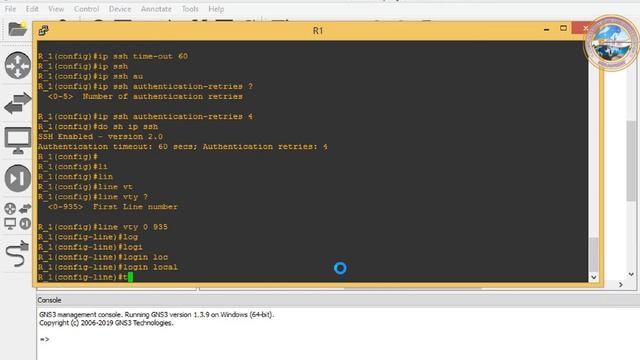Browse switches in the device sidebar
The width and height of the screenshot is (640, 360).
[x=18, y=103]
